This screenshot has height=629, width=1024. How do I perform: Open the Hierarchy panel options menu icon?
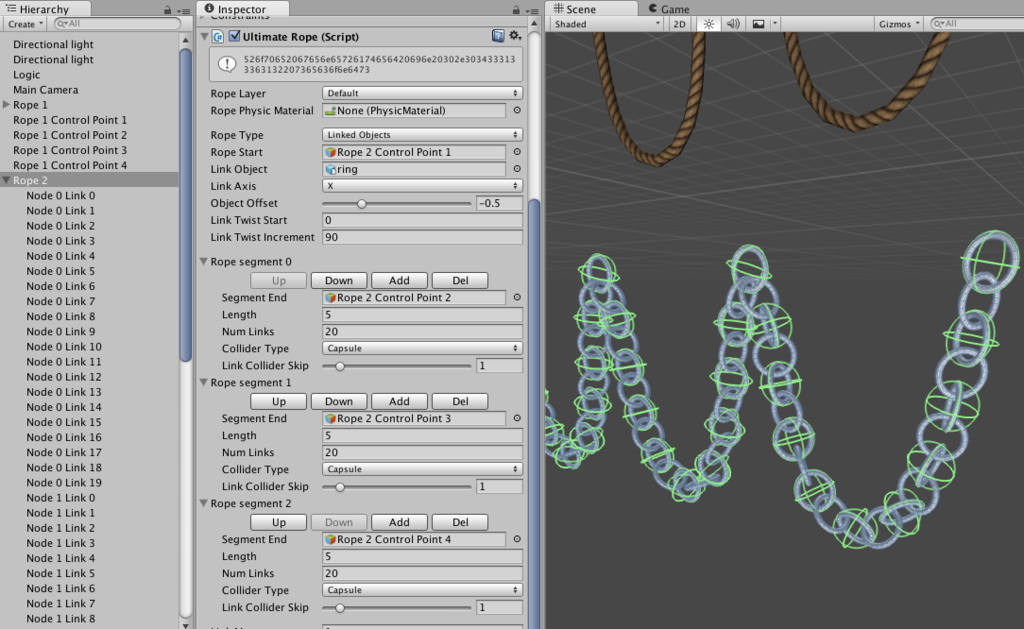click(184, 10)
